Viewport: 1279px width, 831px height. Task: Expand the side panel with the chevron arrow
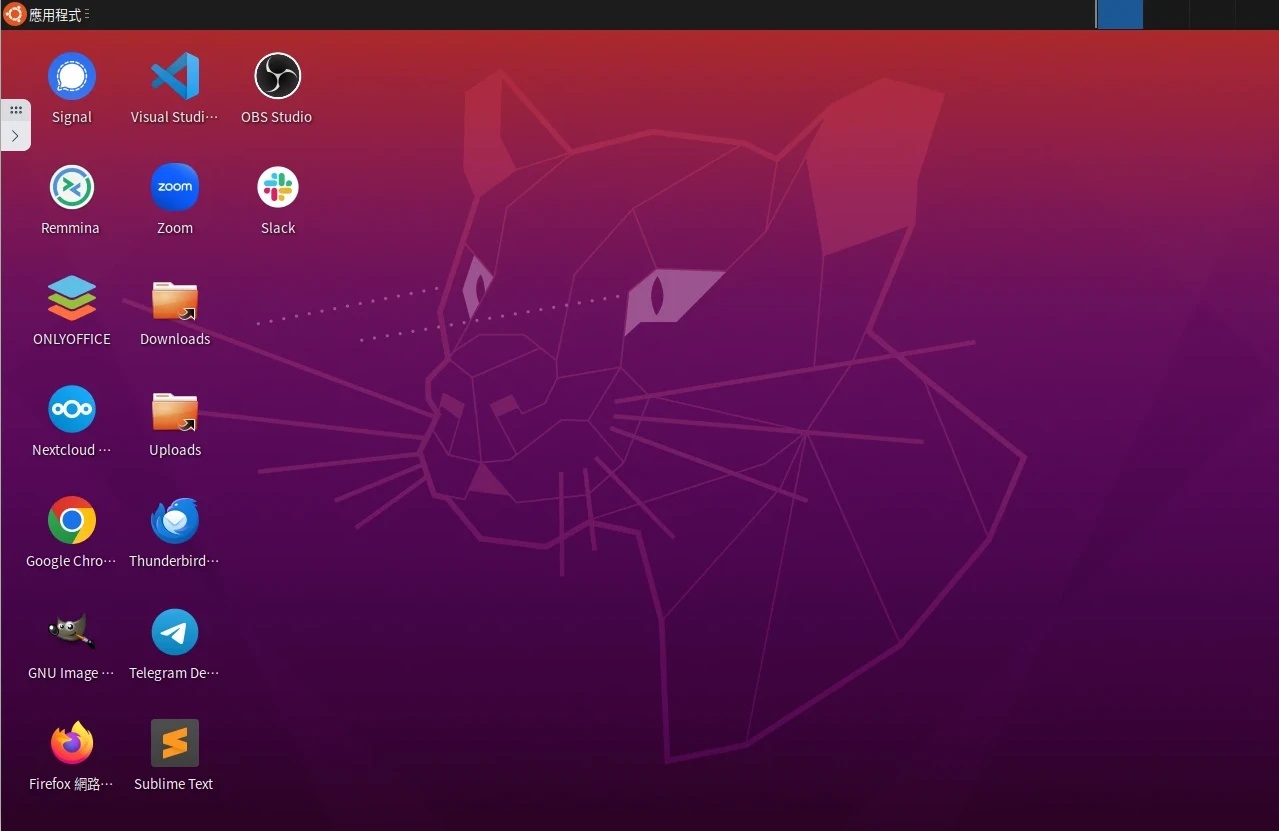tap(15, 136)
